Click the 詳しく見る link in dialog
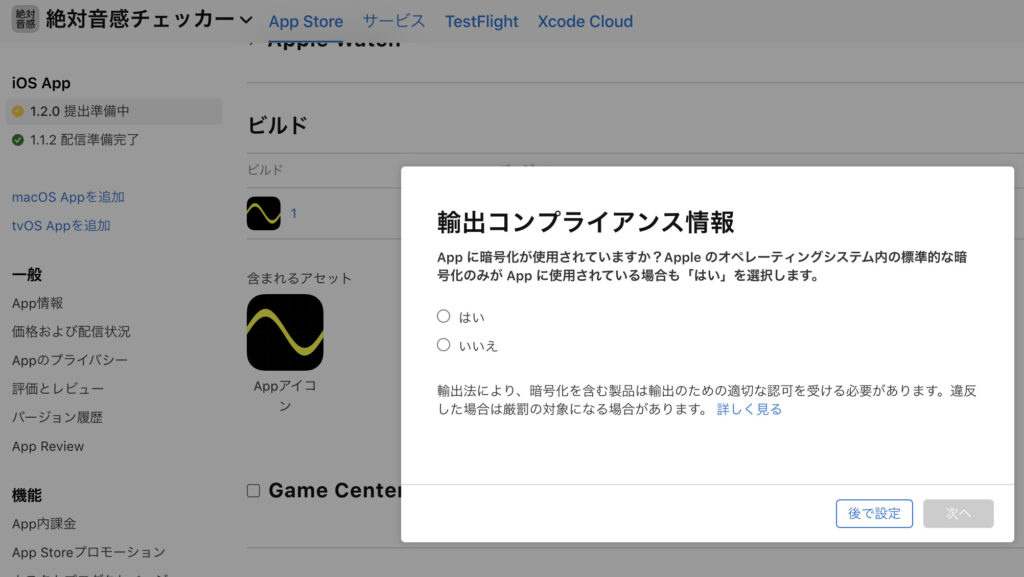Image resolution: width=1024 pixels, height=577 pixels. tap(749, 409)
